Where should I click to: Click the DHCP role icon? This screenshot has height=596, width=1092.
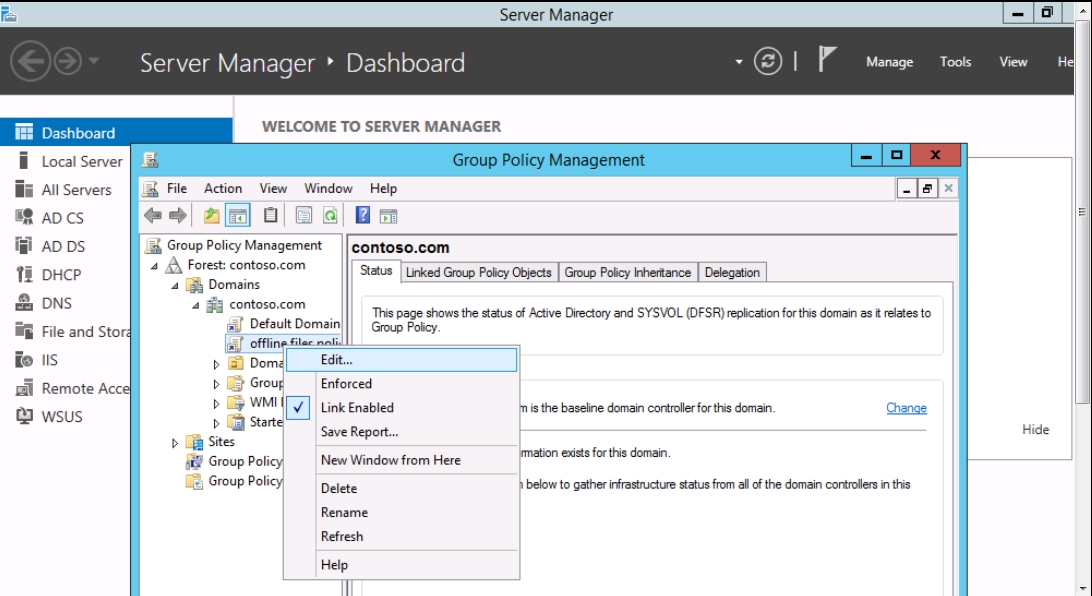pyautogui.click(x=24, y=274)
